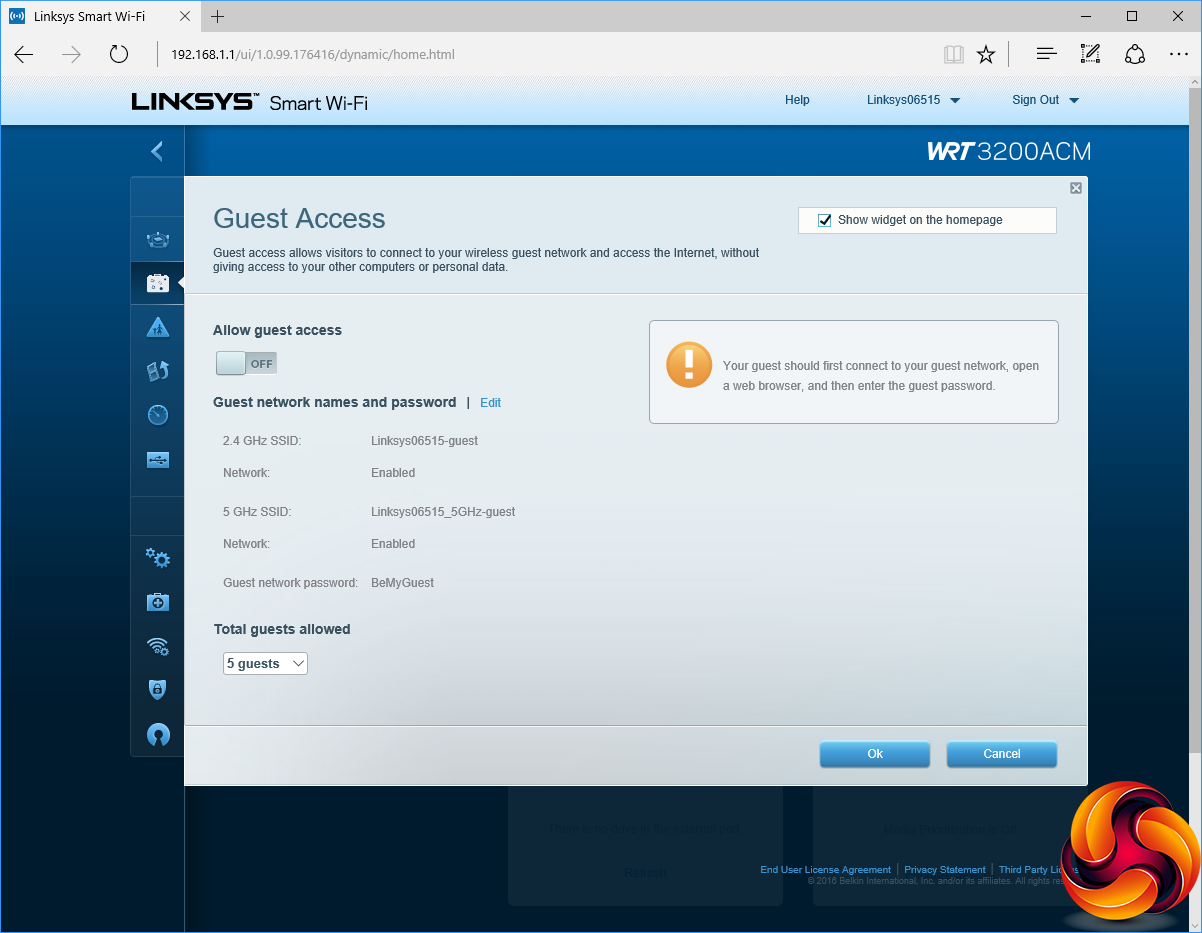Image resolution: width=1202 pixels, height=933 pixels.
Task: Toggle Allow guest access switch
Action: pyautogui.click(x=246, y=364)
